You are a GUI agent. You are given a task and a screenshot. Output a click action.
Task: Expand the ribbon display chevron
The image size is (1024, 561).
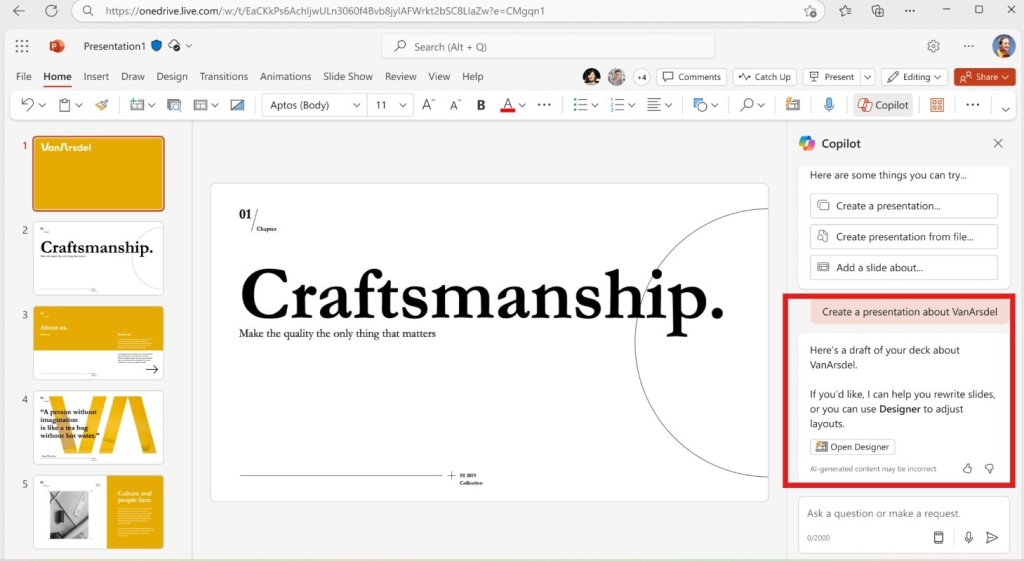point(1006,109)
